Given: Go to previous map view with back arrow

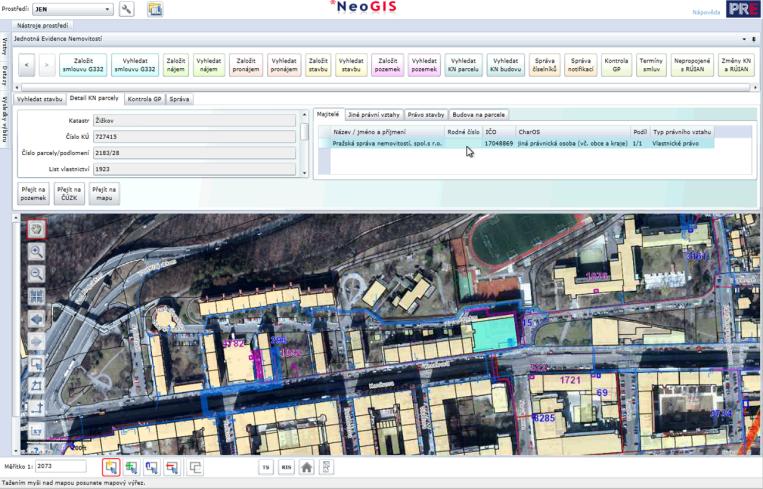Looking at the screenshot, I should coord(36,319).
